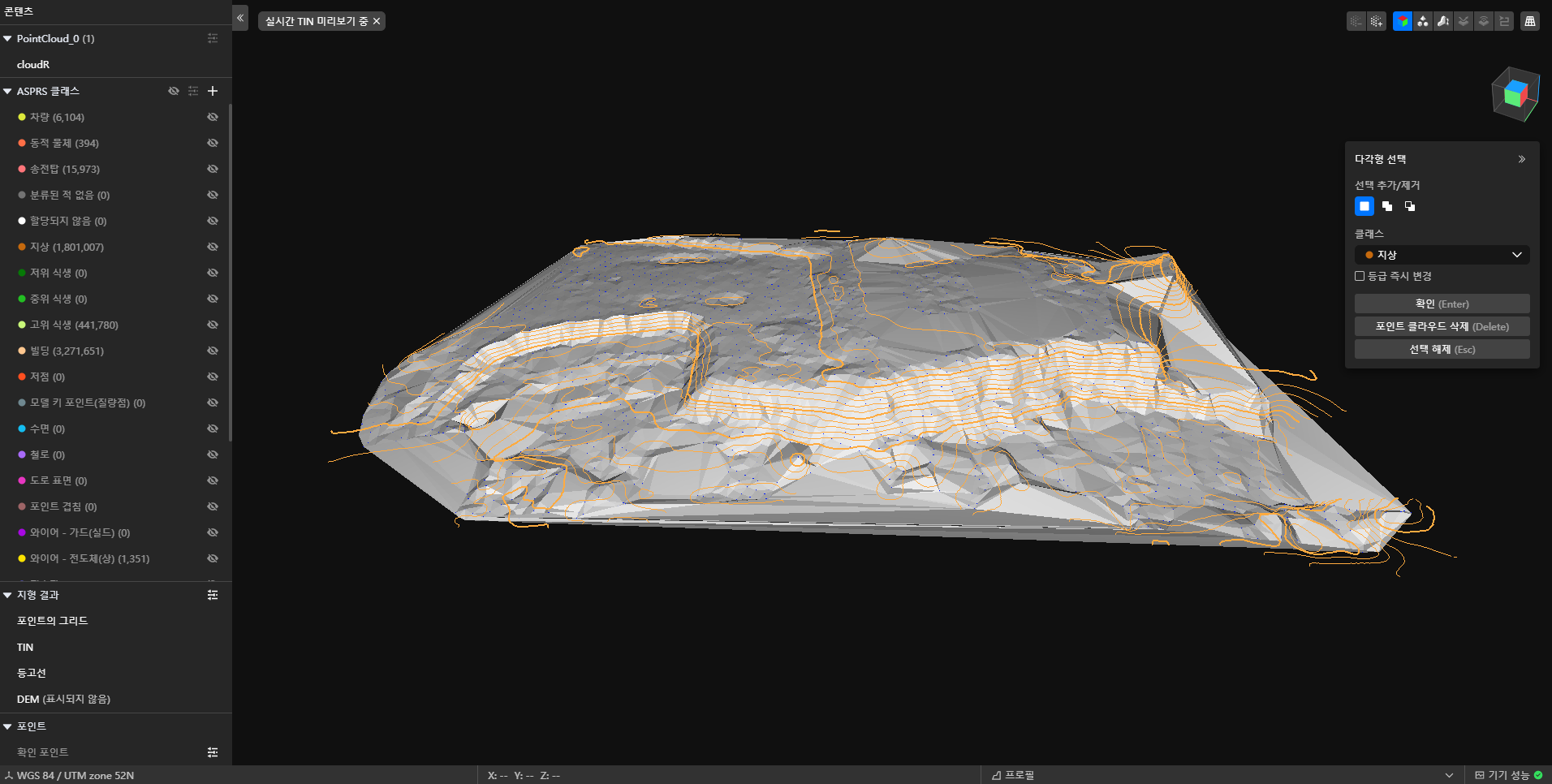1552x784 pixels.
Task: Click the 선택 해제 (Esc) button
Action: tap(1442, 349)
